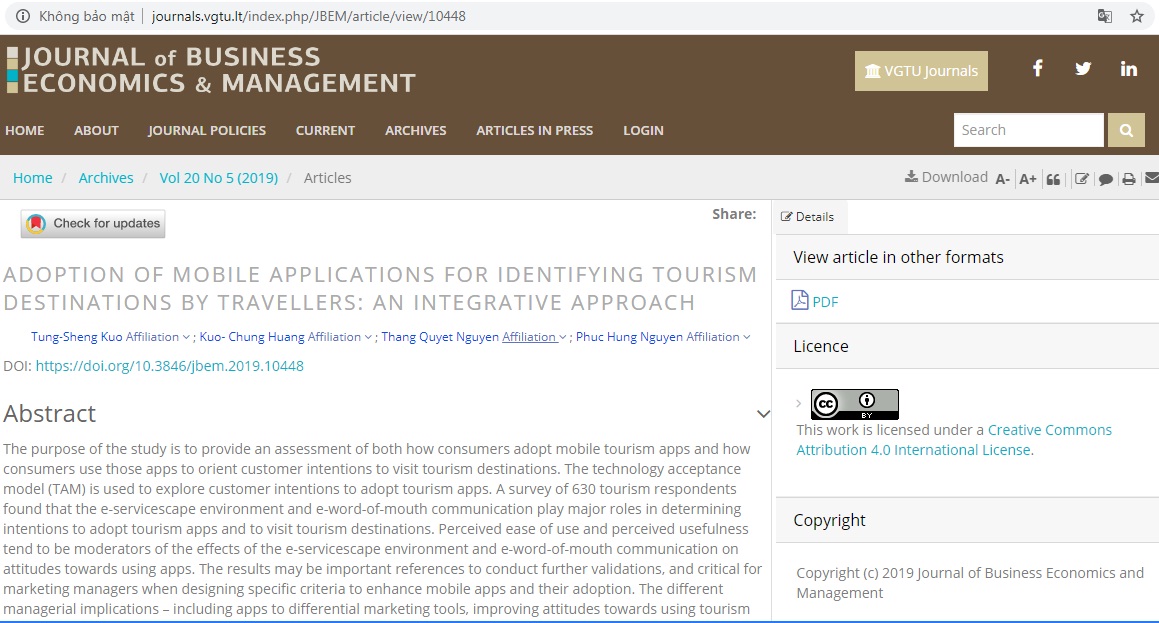1159x623 pixels.
Task: Click the Share: label
Action: click(734, 214)
